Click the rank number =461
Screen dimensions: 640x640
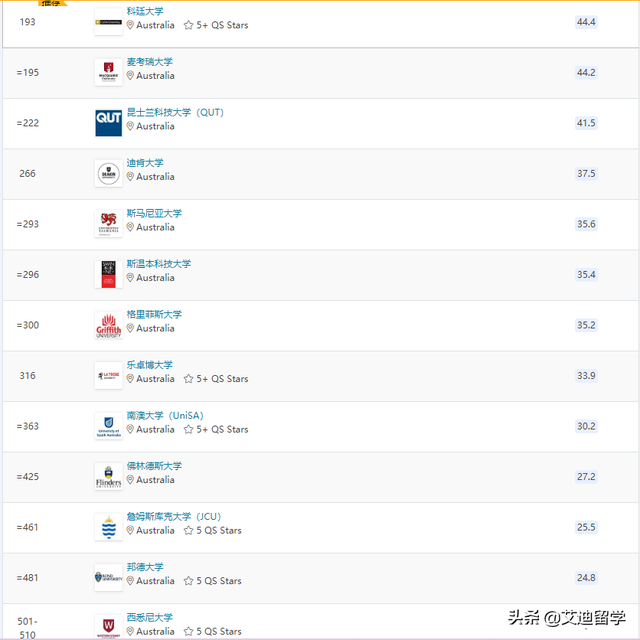click(x=28, y=527)
